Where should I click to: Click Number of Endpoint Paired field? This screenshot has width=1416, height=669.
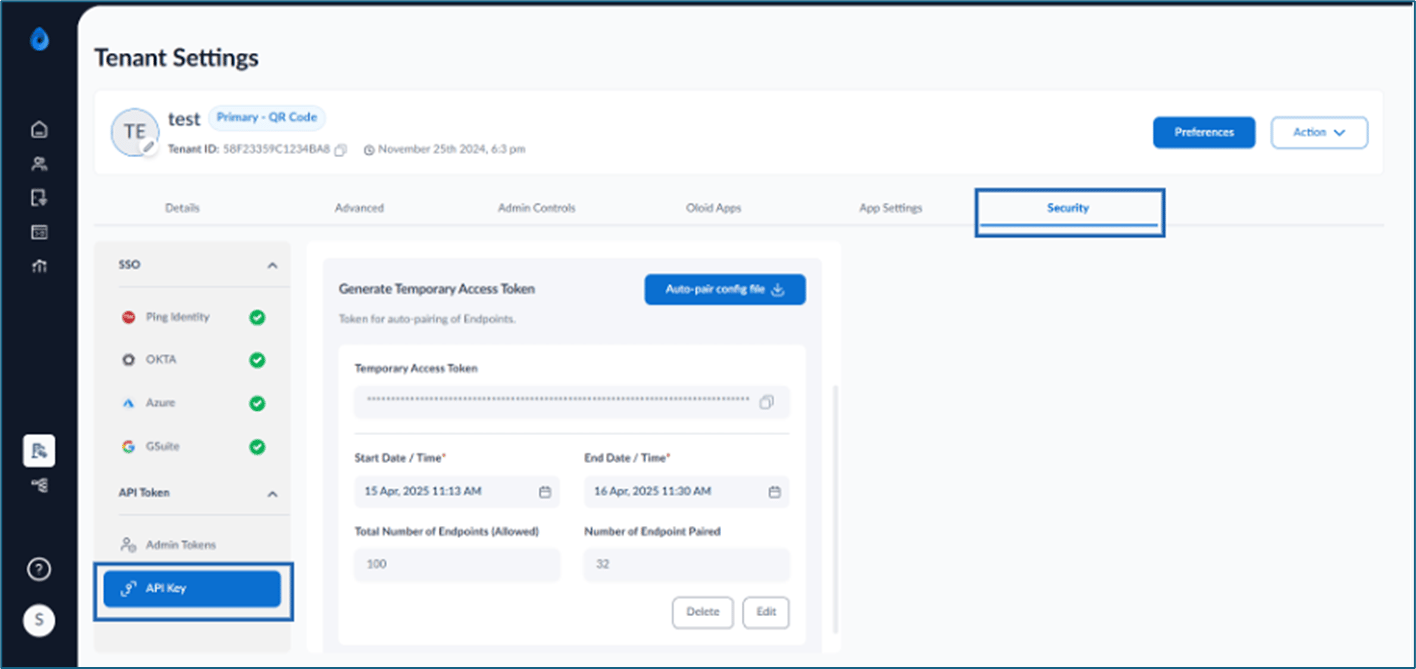click(x=687, y=565)
